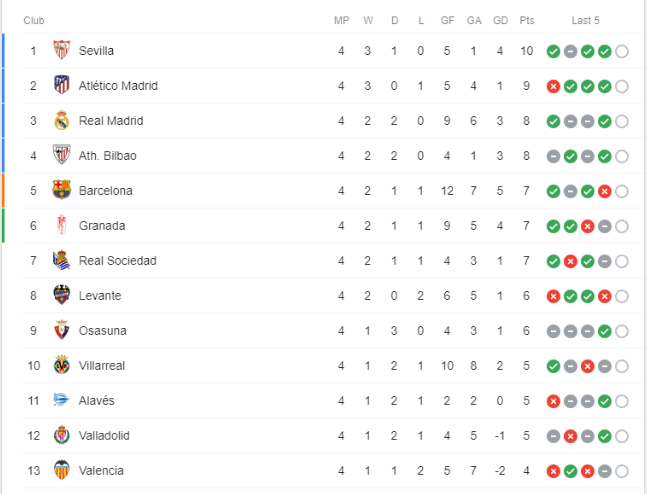Click the Club column header
Viewport: 647px width, 494px height.
click(34, 20)
